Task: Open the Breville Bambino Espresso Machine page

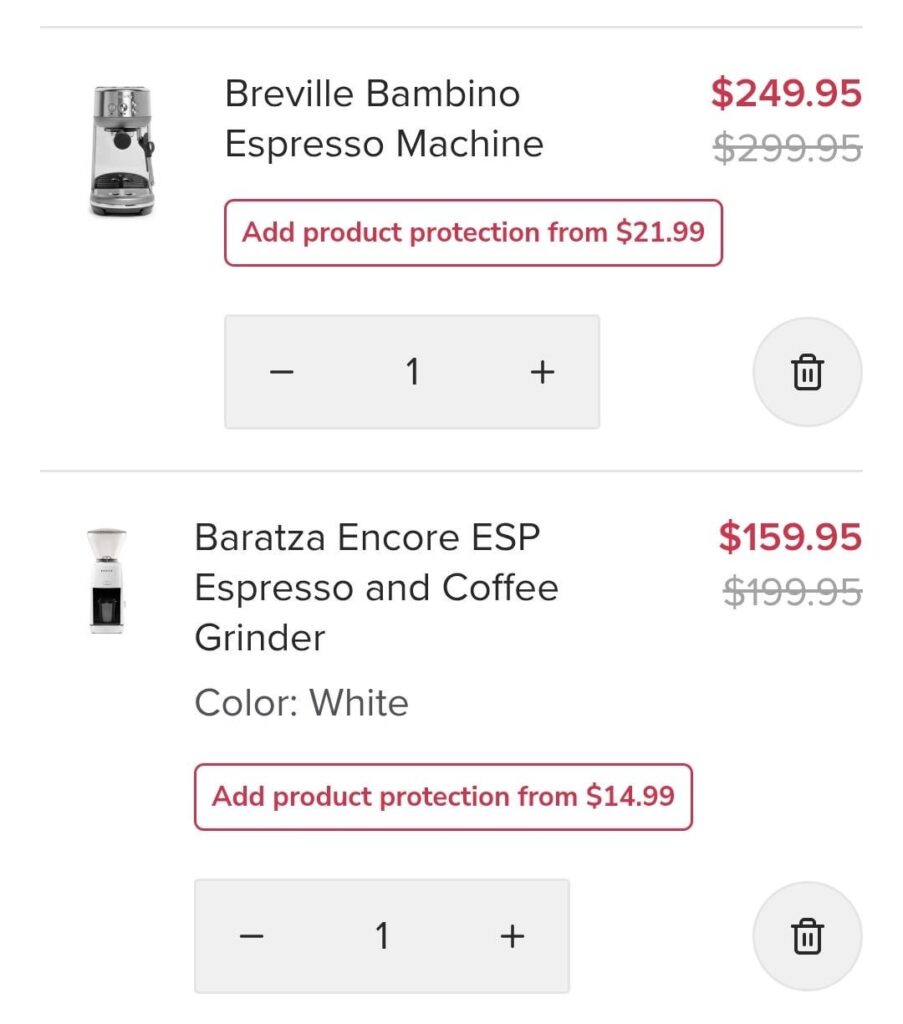Action: [384, 118]
